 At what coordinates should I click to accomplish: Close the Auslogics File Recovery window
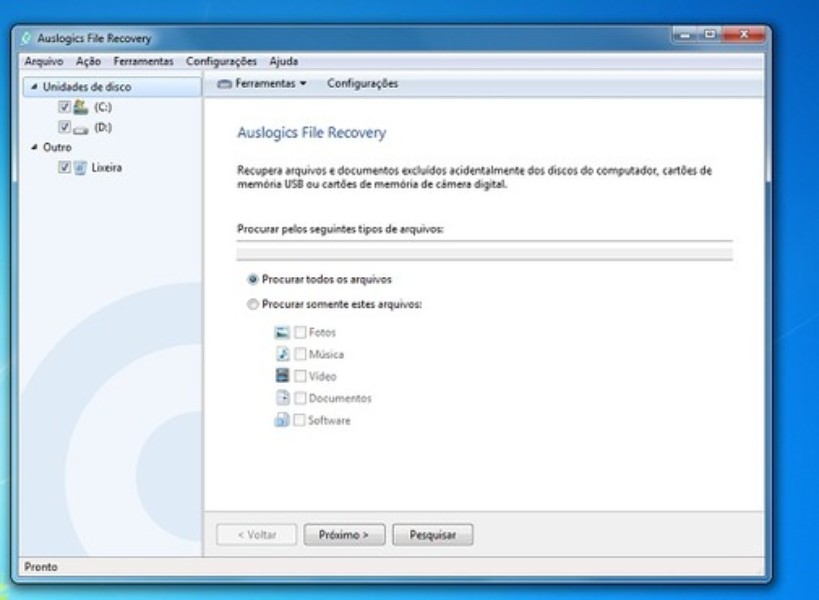744,34
